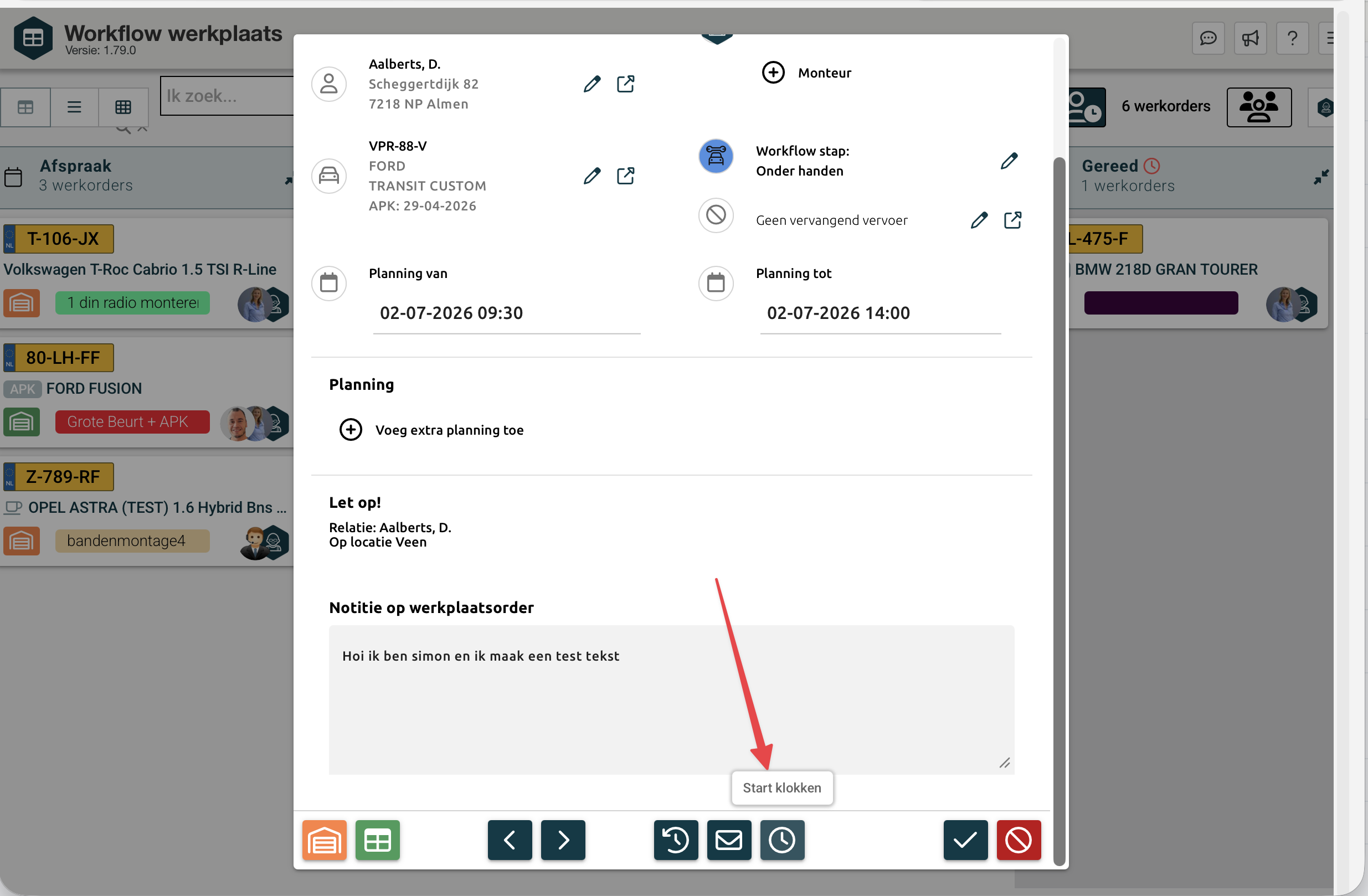Open the 80-LH-FF license plate card
The image size is (1368, 896).
click(59, 358)
